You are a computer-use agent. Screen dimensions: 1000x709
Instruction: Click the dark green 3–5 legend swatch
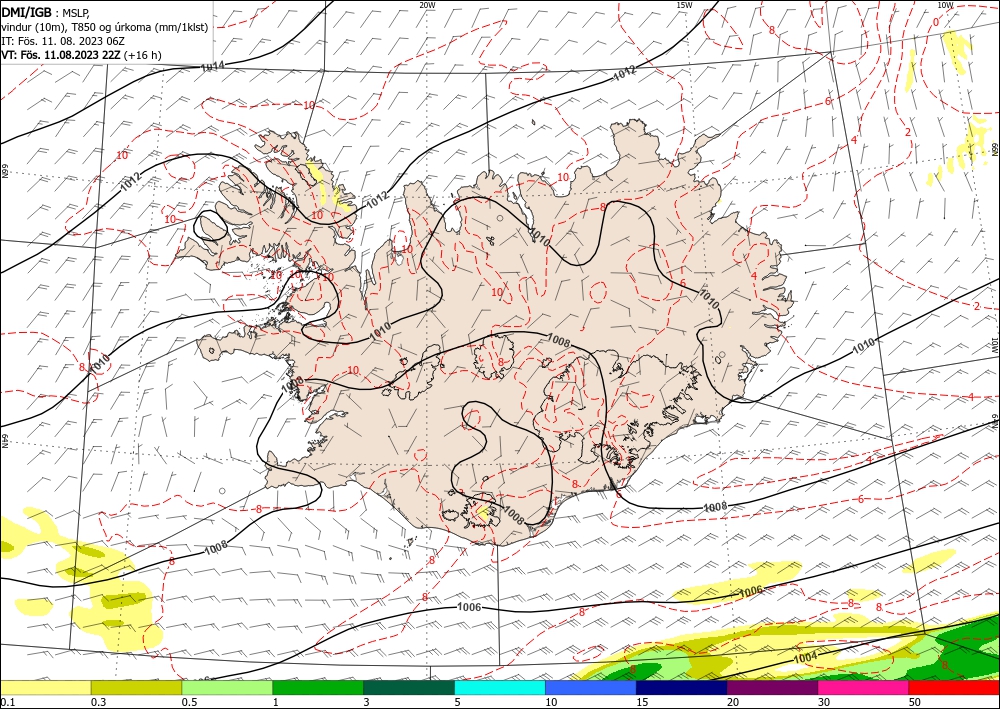click(x=409, y=687)
